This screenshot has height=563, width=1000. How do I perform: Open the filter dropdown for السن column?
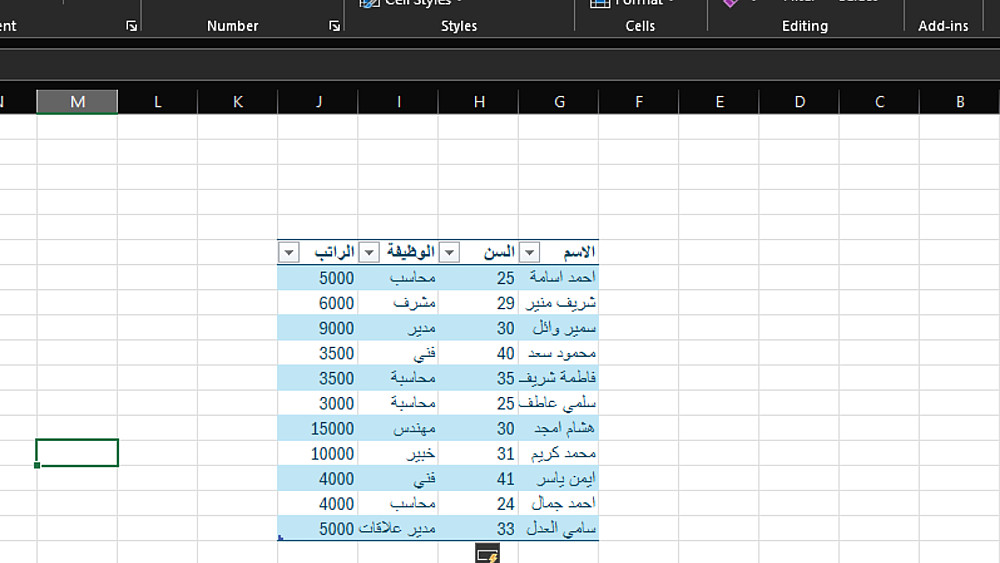click(449, 252)
